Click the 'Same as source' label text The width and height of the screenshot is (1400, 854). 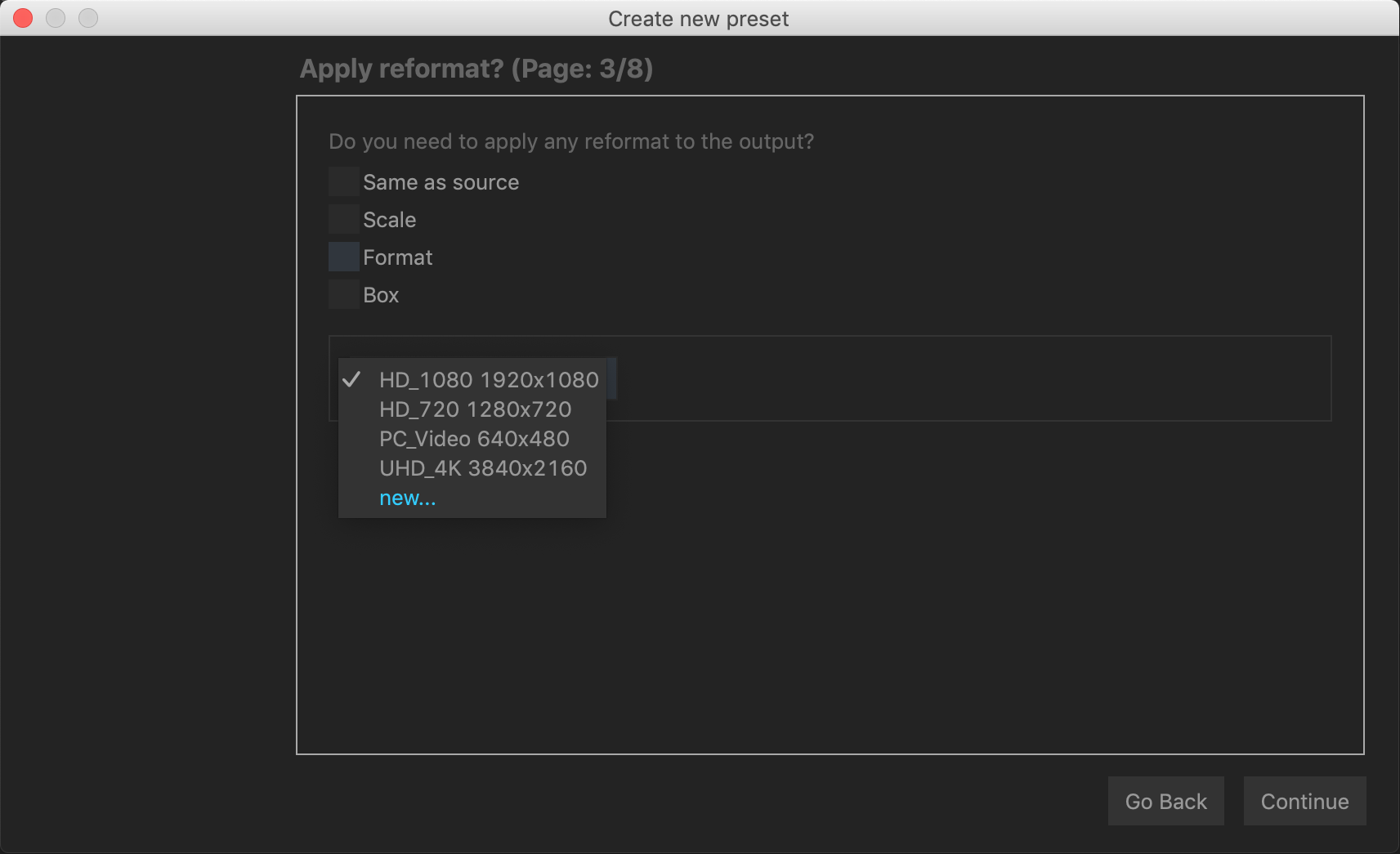coord(441,182)
